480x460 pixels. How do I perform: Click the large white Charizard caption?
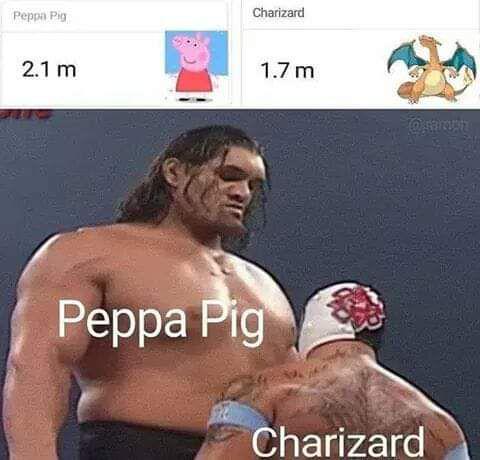coord(338,441)
